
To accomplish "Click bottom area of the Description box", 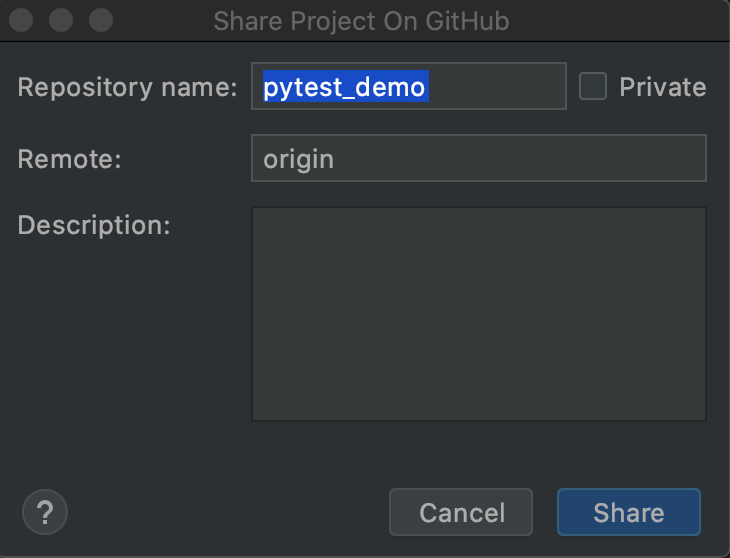I will [479, 400].
